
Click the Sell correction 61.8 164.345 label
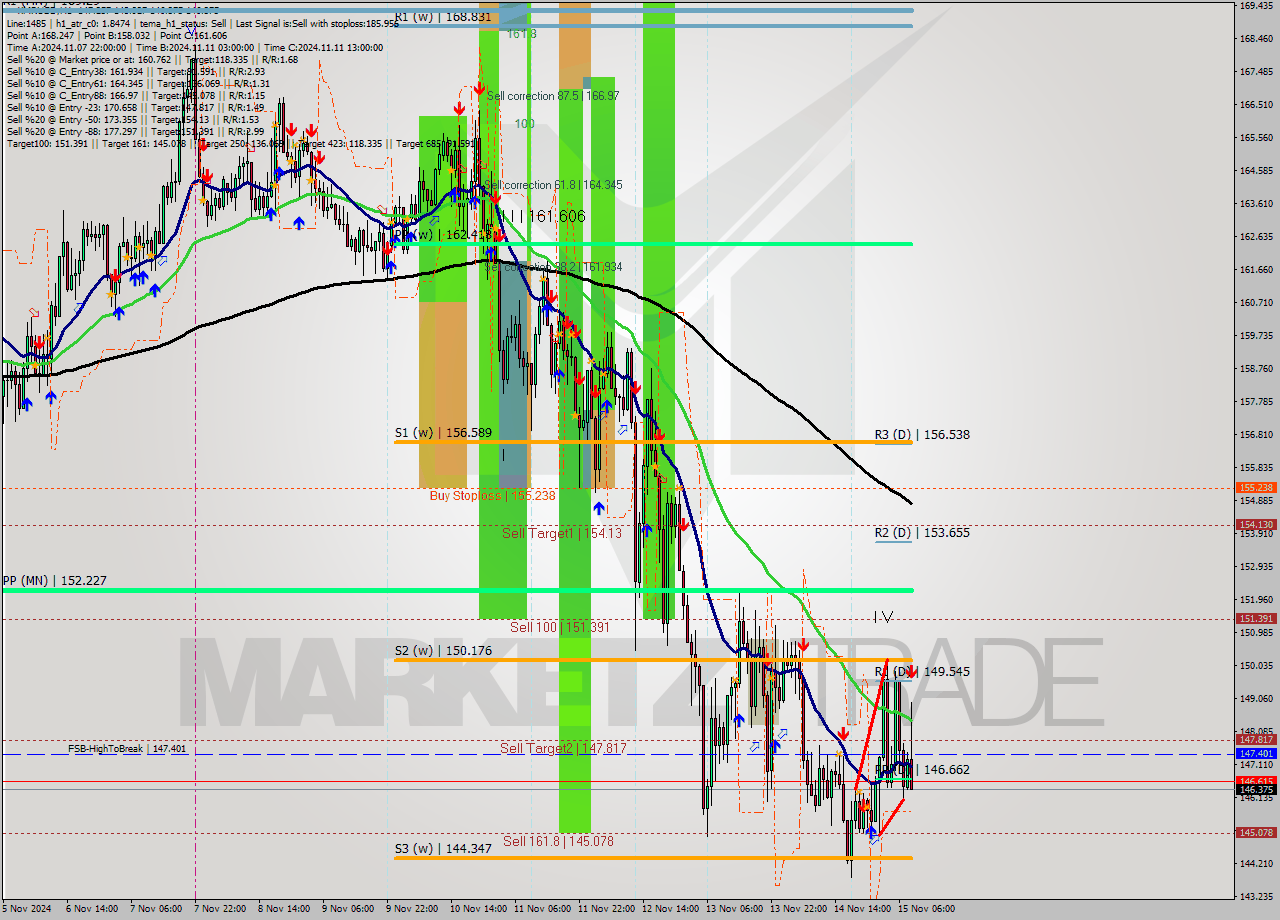pos(555,185)
